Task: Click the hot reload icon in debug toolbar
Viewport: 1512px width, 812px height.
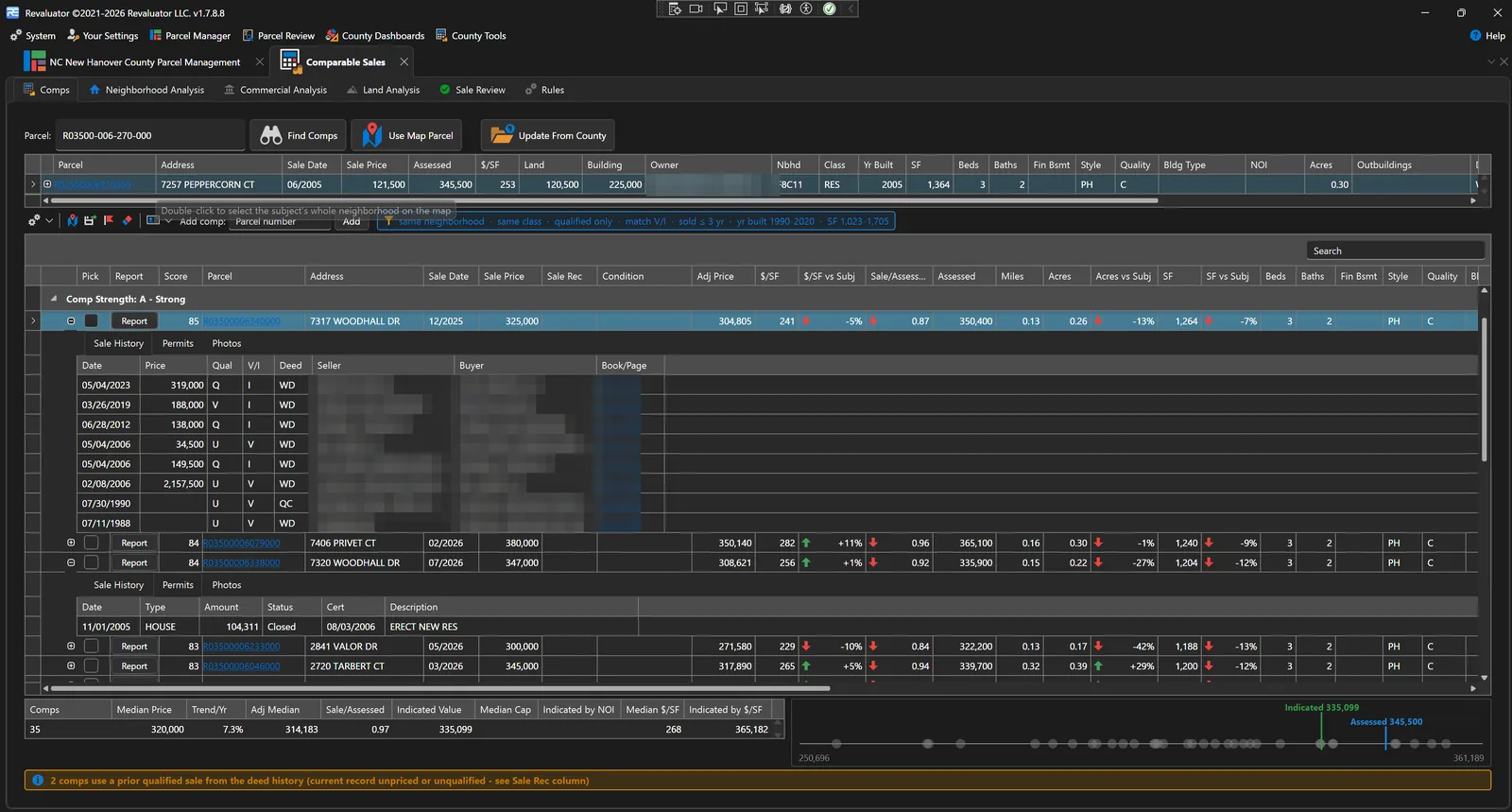Action: click(x=785, y=9)
